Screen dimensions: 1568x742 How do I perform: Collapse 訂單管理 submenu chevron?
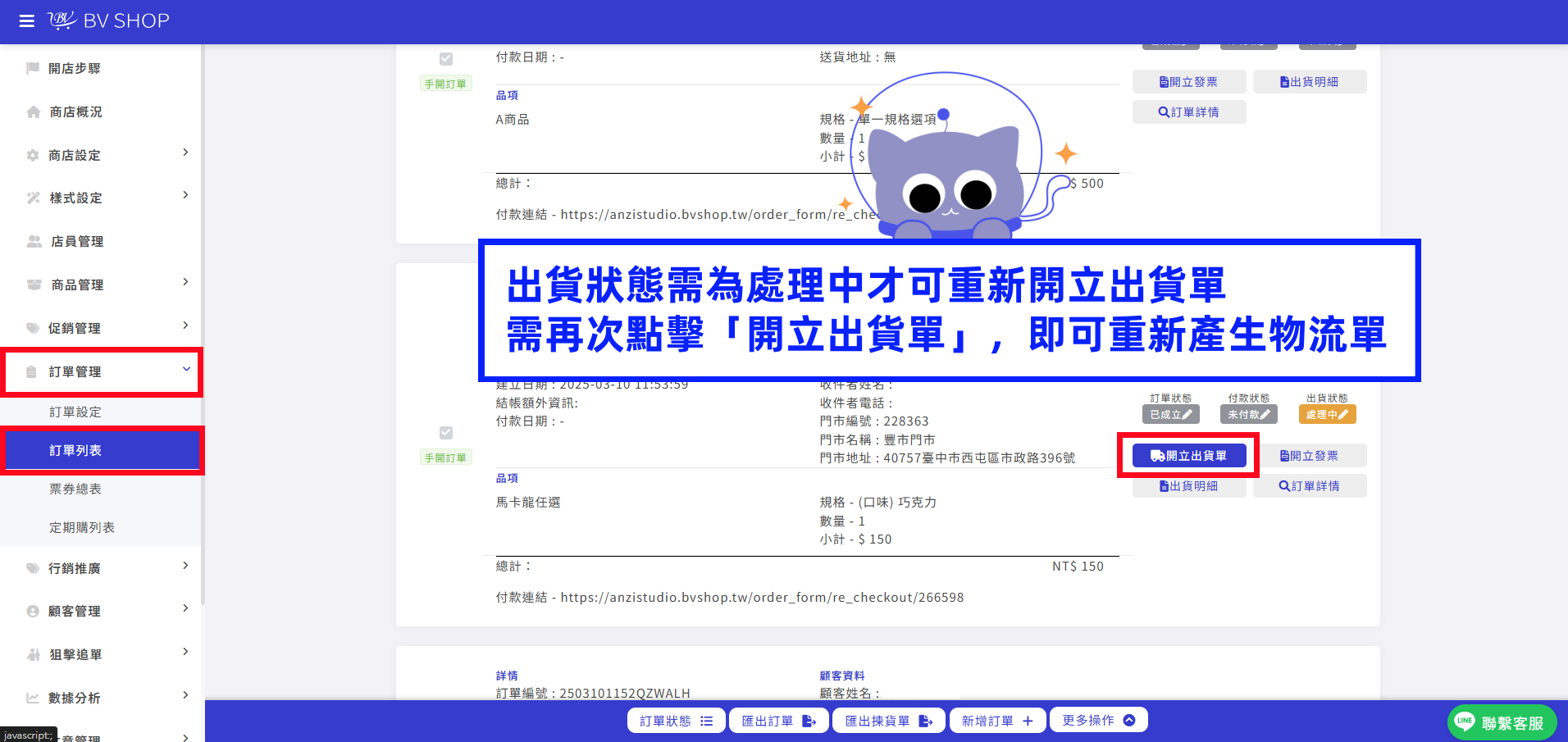(x=186, y=369)
